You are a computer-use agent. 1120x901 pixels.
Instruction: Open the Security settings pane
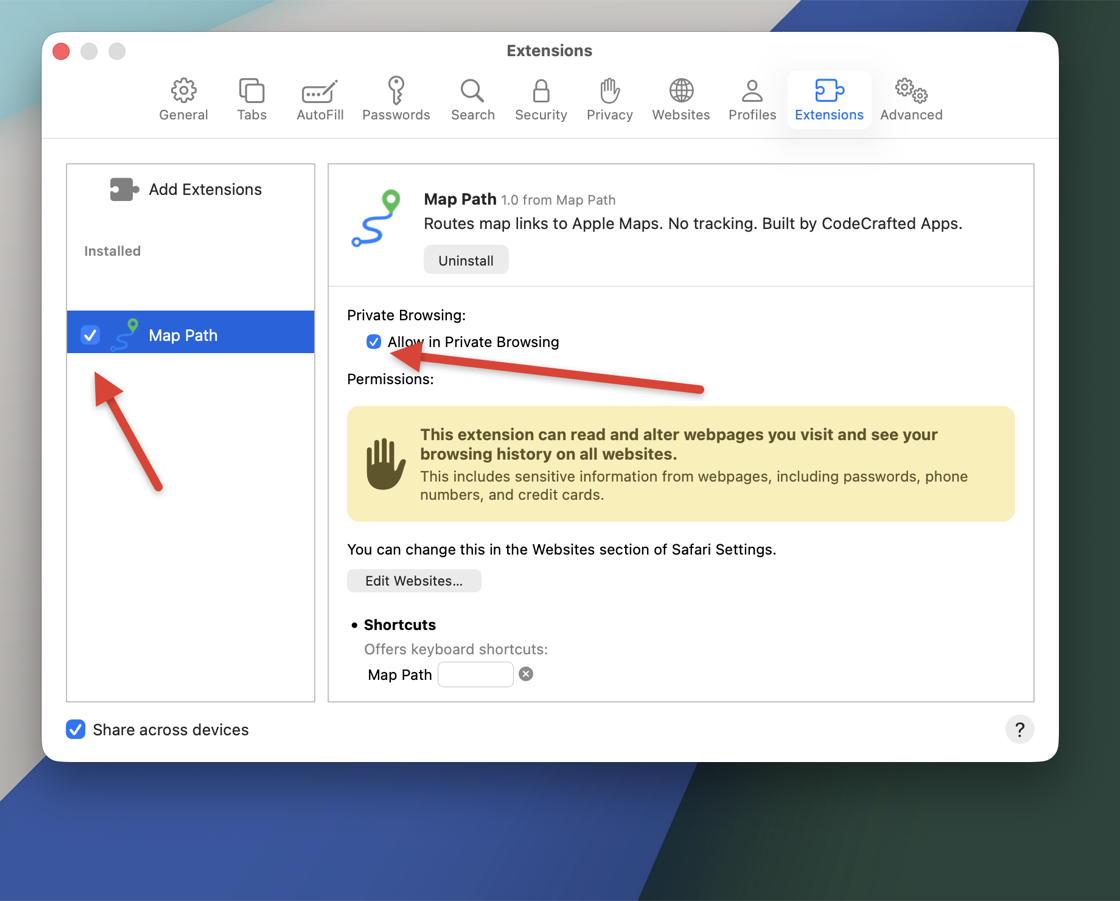[541, 100]
